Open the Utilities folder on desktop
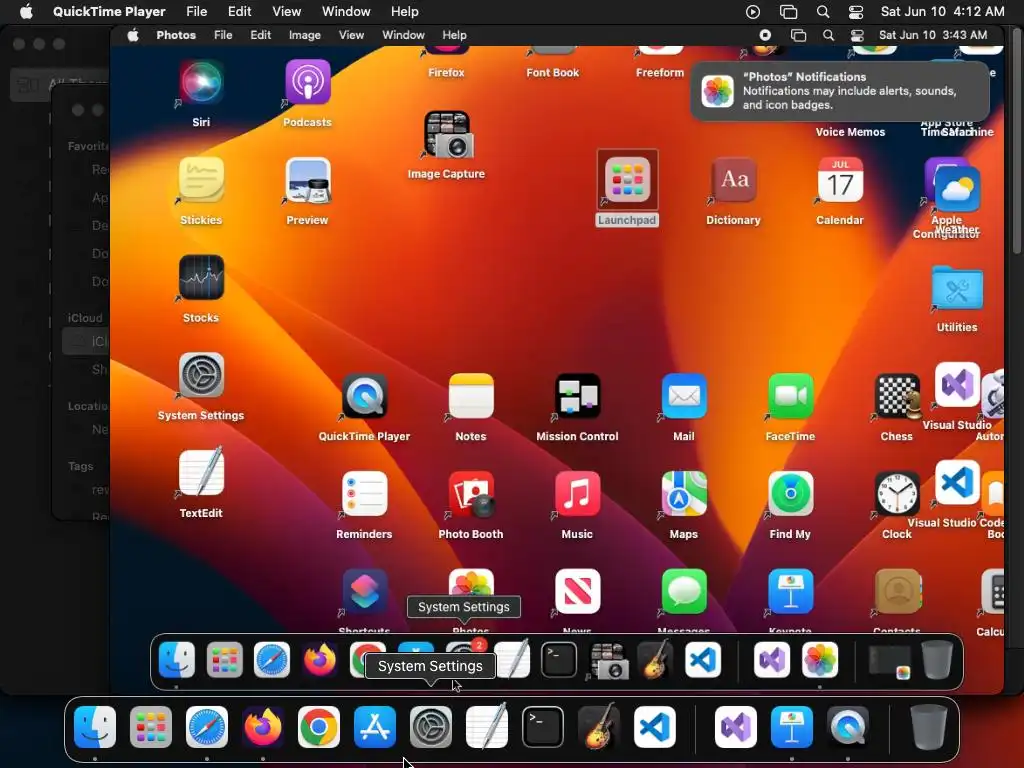1024x768 pixels. 957,287
